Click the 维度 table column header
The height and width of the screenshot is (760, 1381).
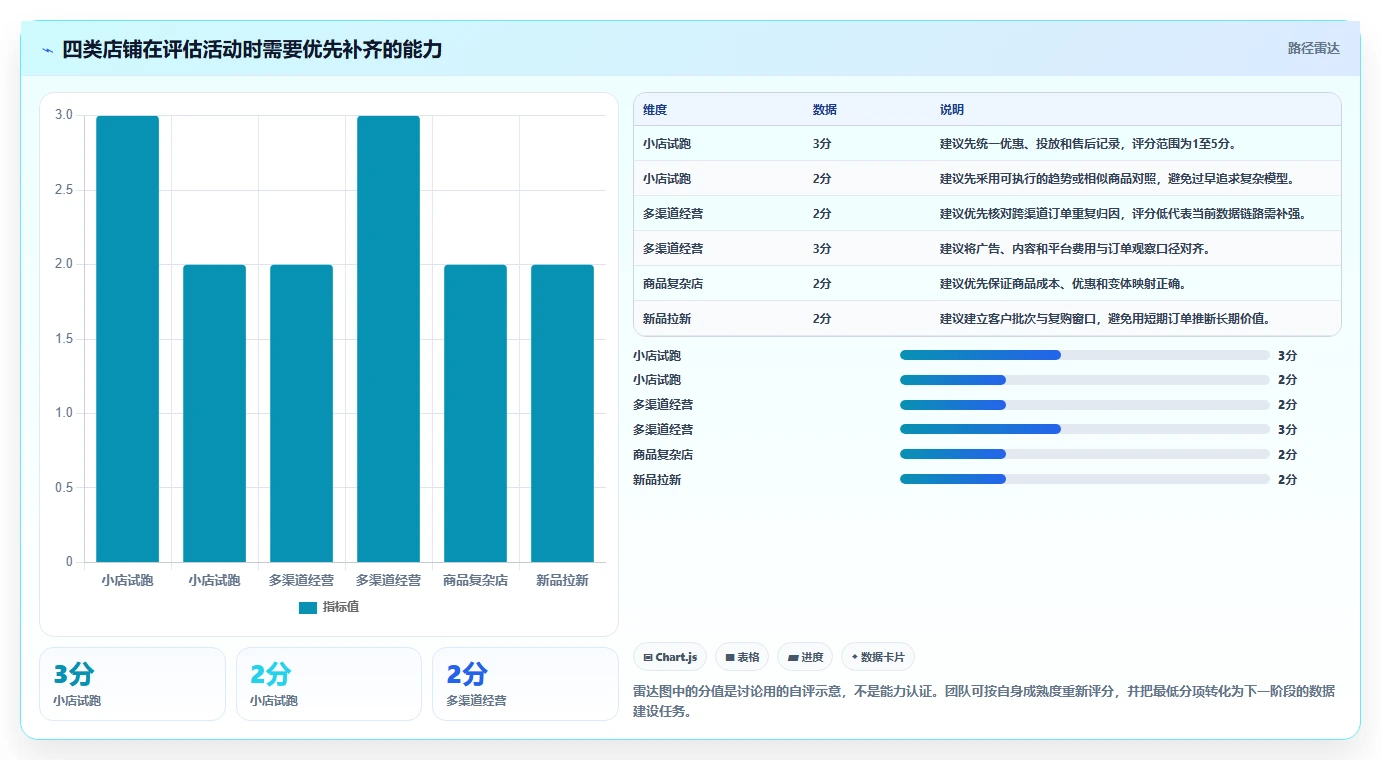click(x=655, y=110)
